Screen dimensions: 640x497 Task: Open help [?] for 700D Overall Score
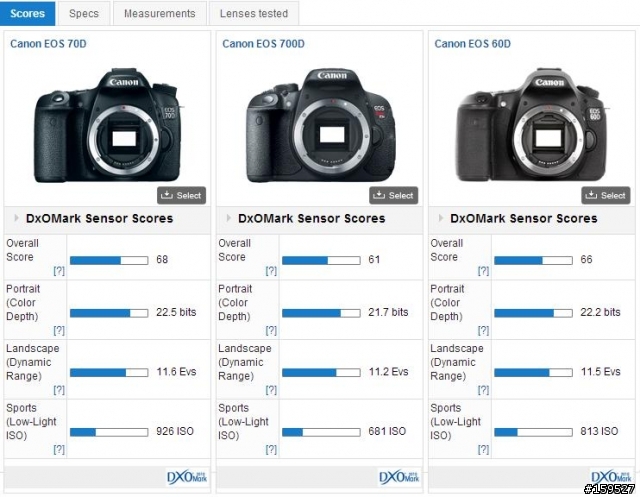(x=271, y=271)
